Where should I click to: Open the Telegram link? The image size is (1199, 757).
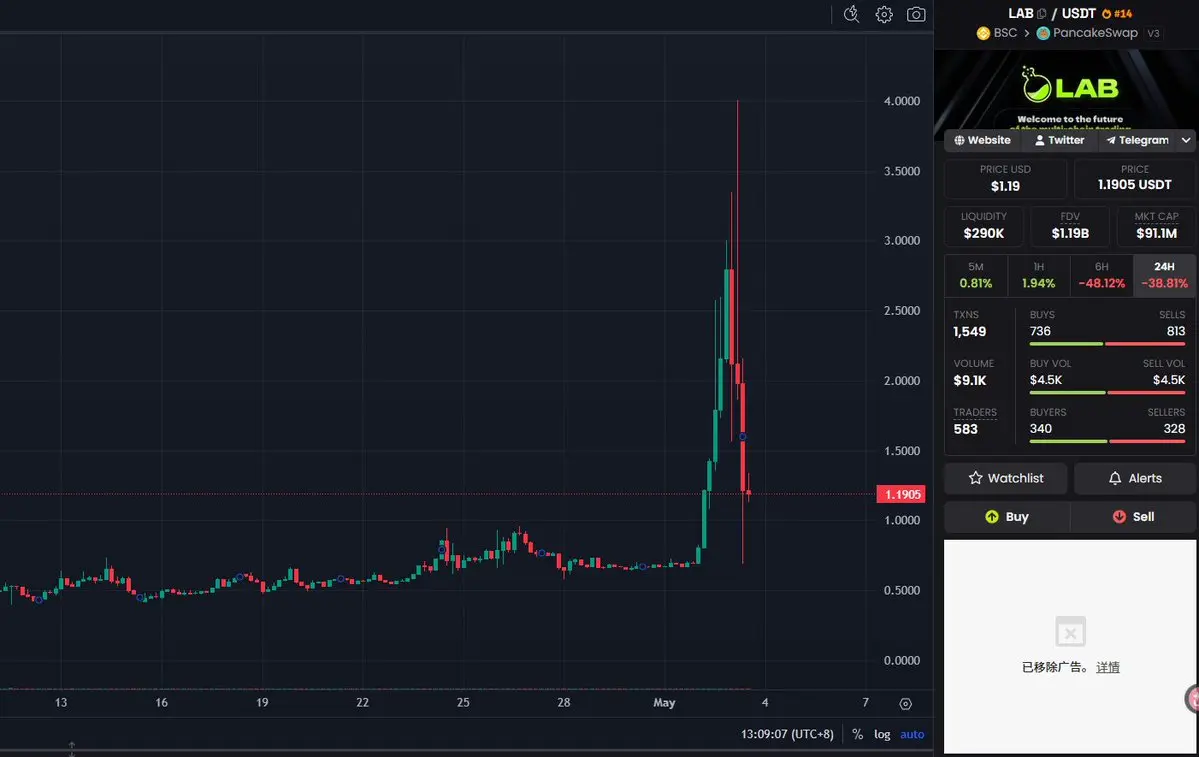pos(1137,140)
